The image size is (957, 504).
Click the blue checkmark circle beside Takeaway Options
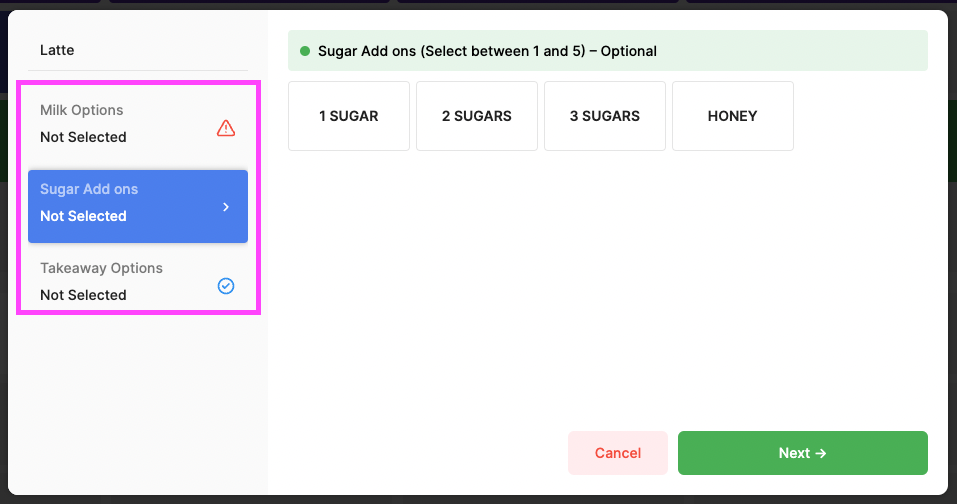coord(226,286)
